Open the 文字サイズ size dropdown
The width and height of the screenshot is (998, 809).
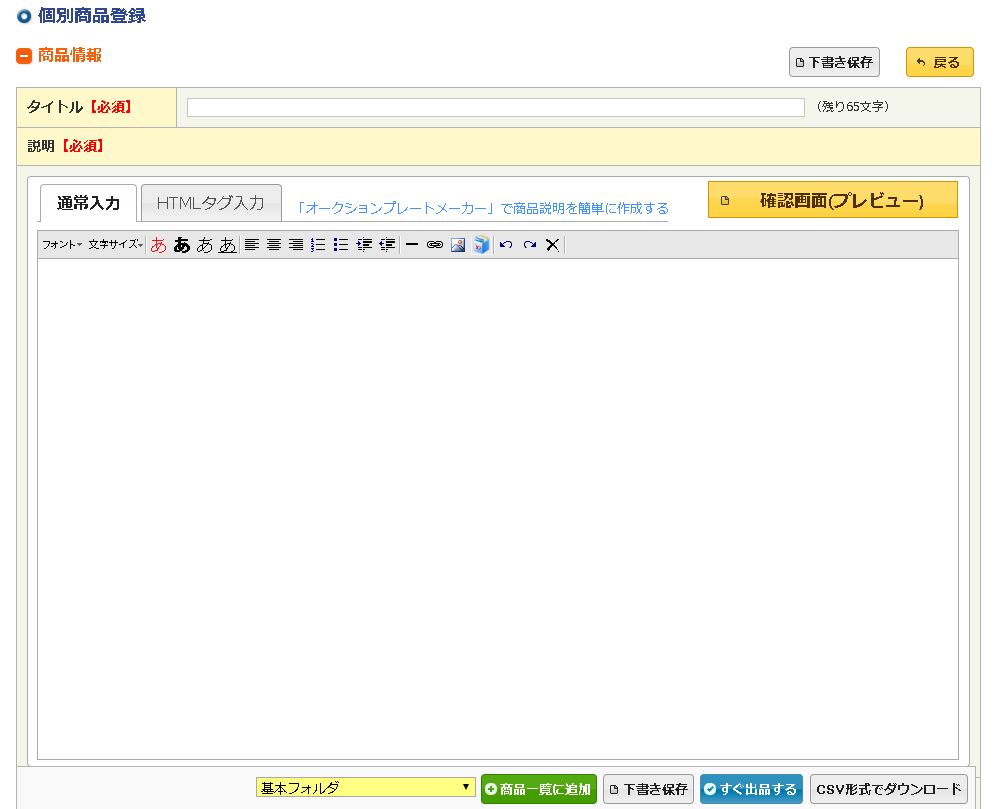pos(115,245)
